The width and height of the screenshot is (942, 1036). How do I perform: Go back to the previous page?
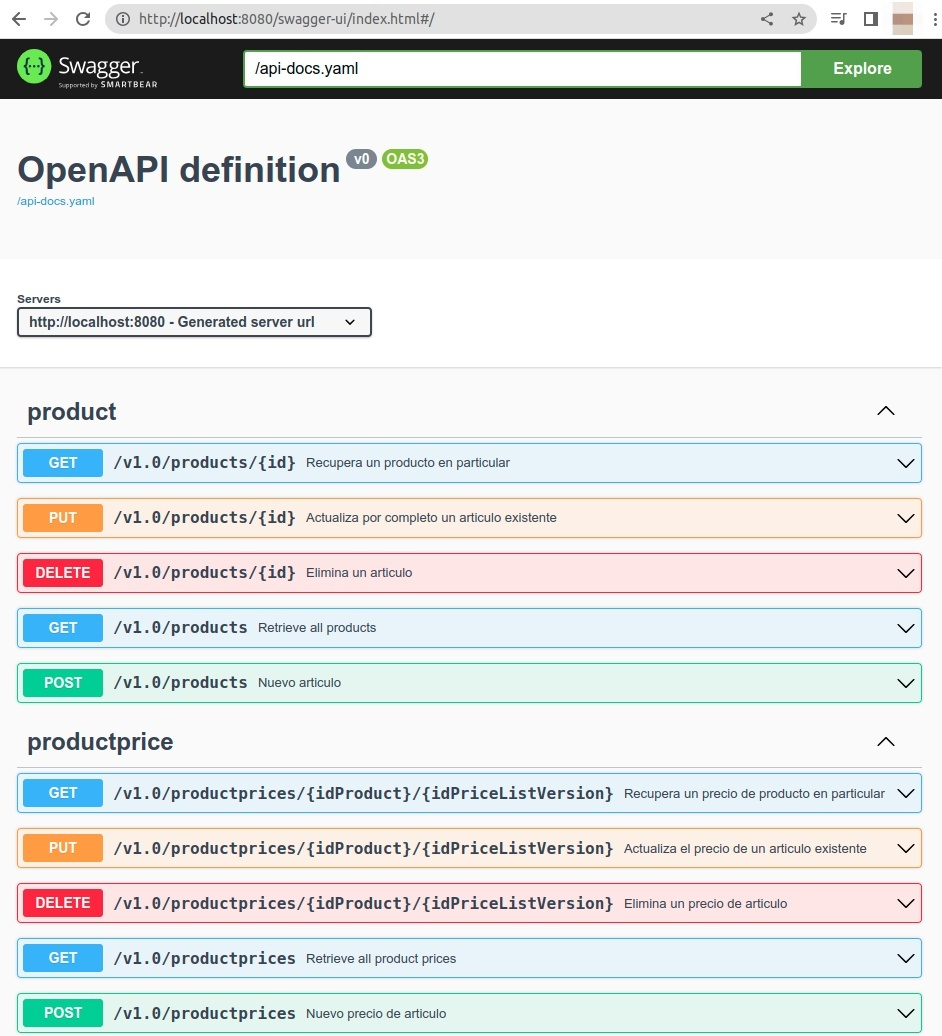pyautogui.click(x=18, y=19)
